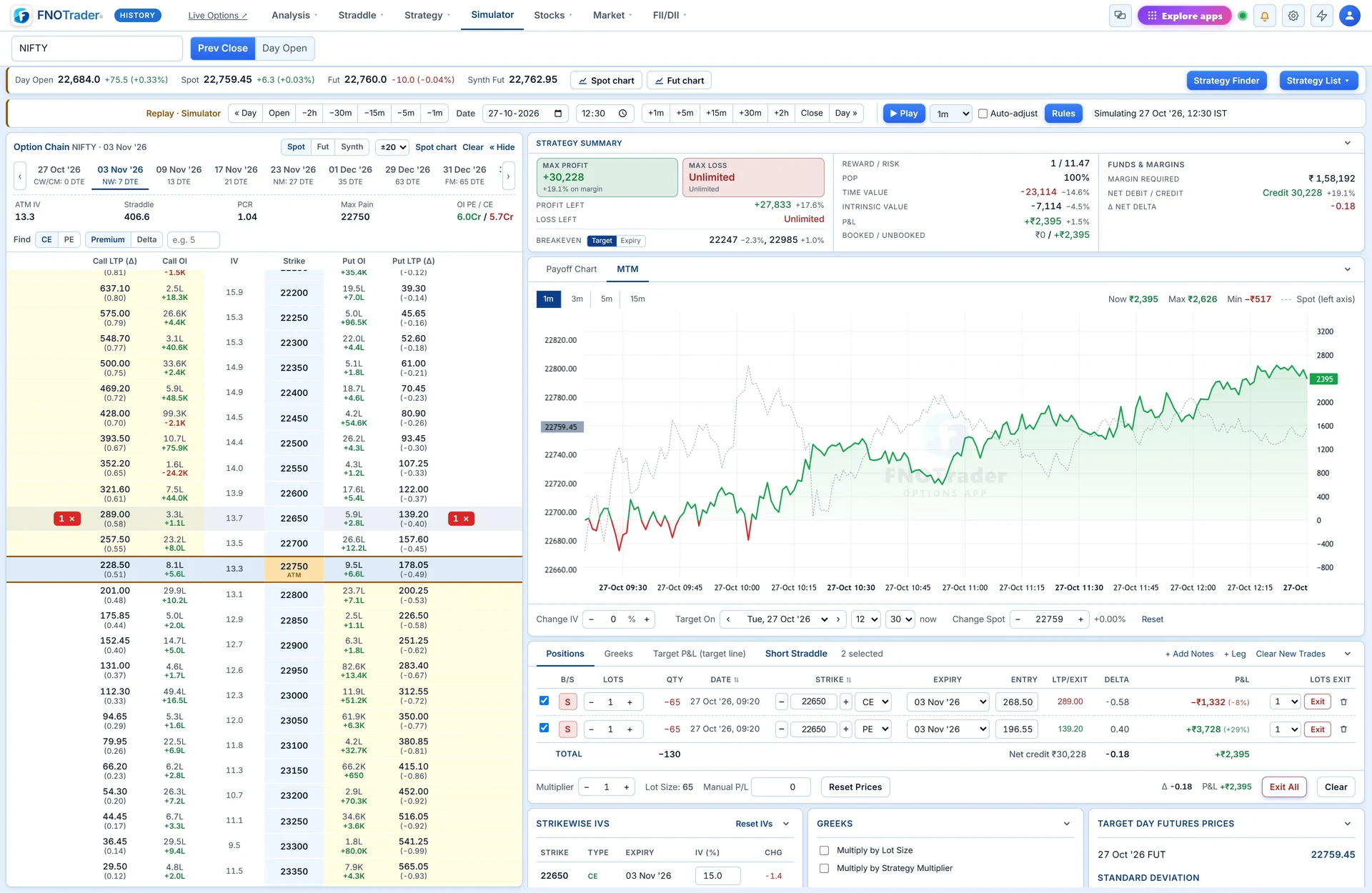Enable Multiply by Lot Size
The width and height of the screenshot is (1372, 893).
(x=824, y=850)
